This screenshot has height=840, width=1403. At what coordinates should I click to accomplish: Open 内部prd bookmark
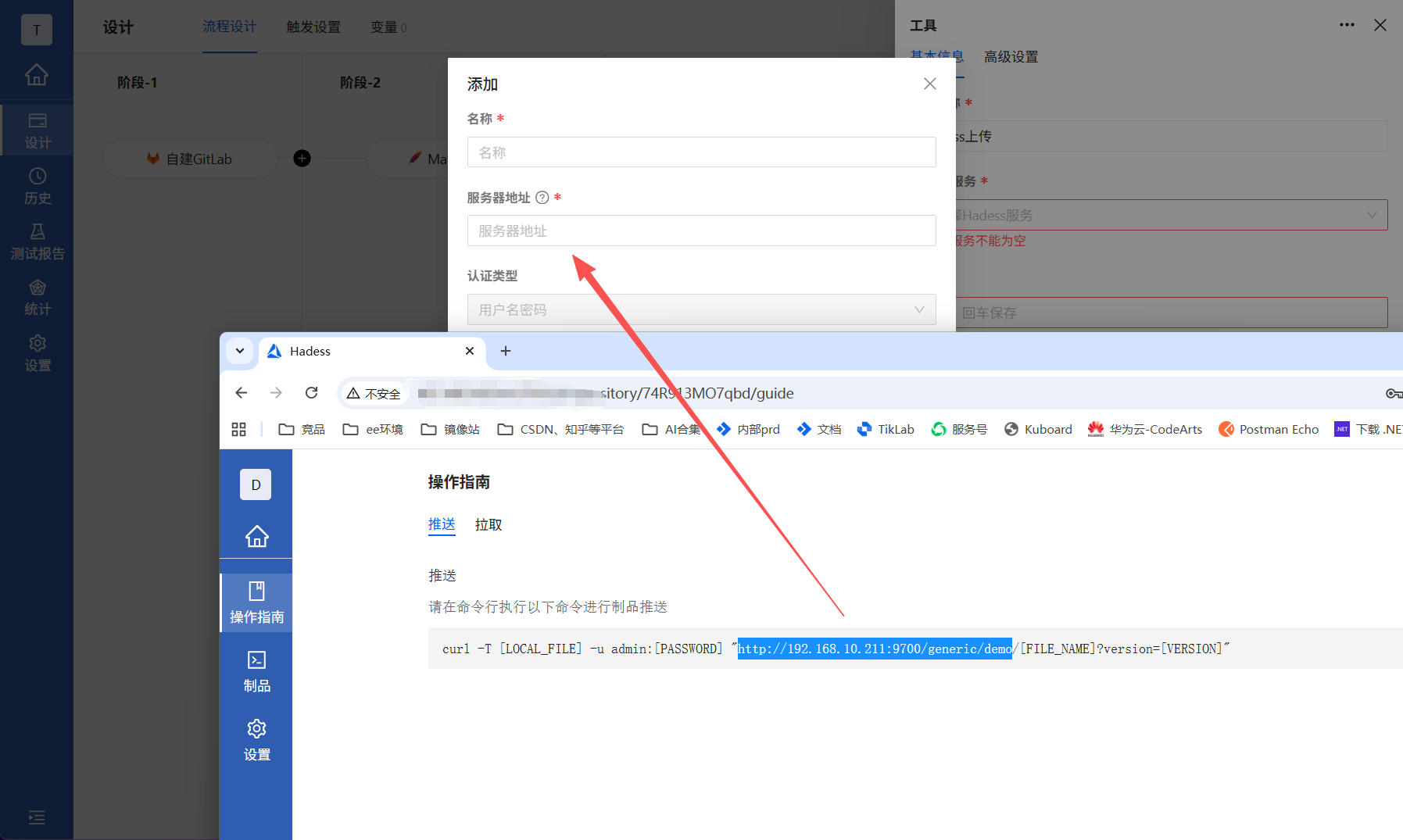click(x=748, y=429)
